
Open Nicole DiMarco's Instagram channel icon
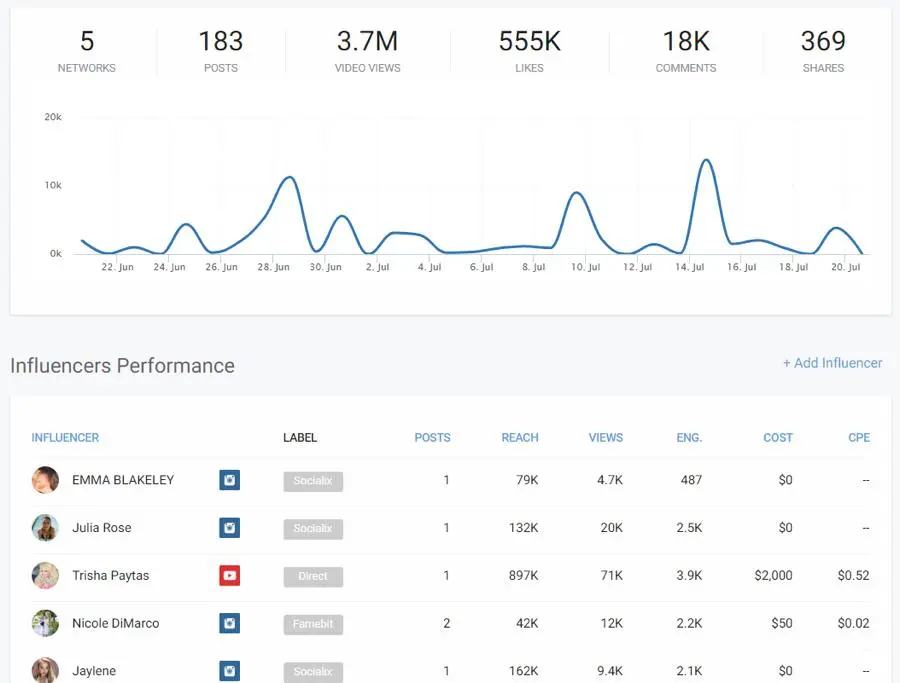pos(230,623)
